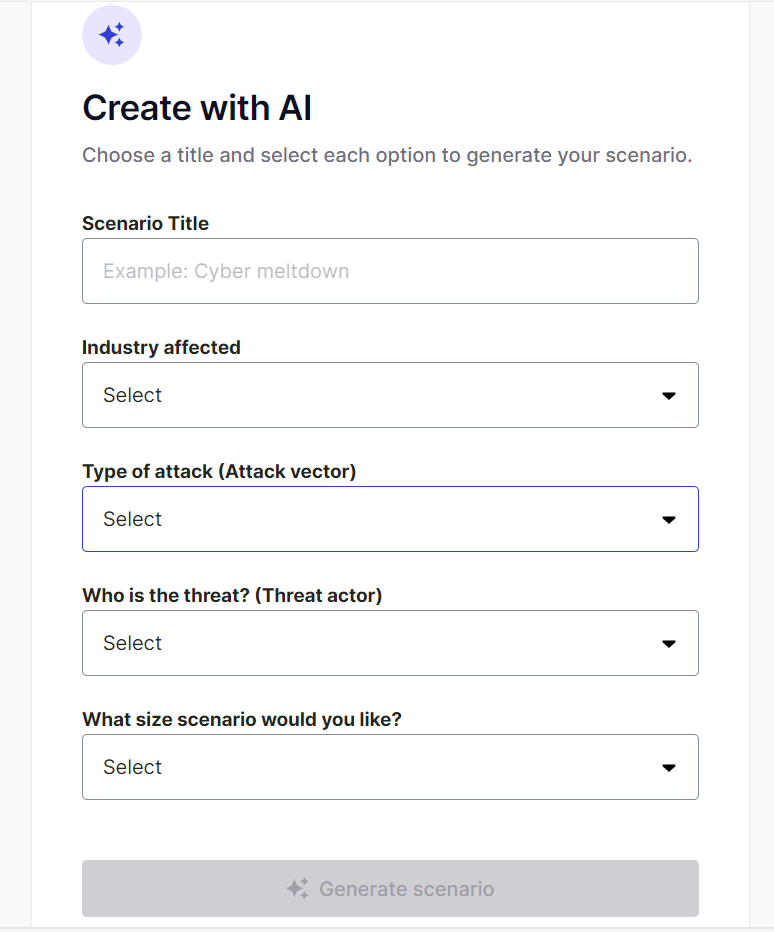Focus the Scenario Title text input
Screen dimensions: 774x932
pos(390,271)
